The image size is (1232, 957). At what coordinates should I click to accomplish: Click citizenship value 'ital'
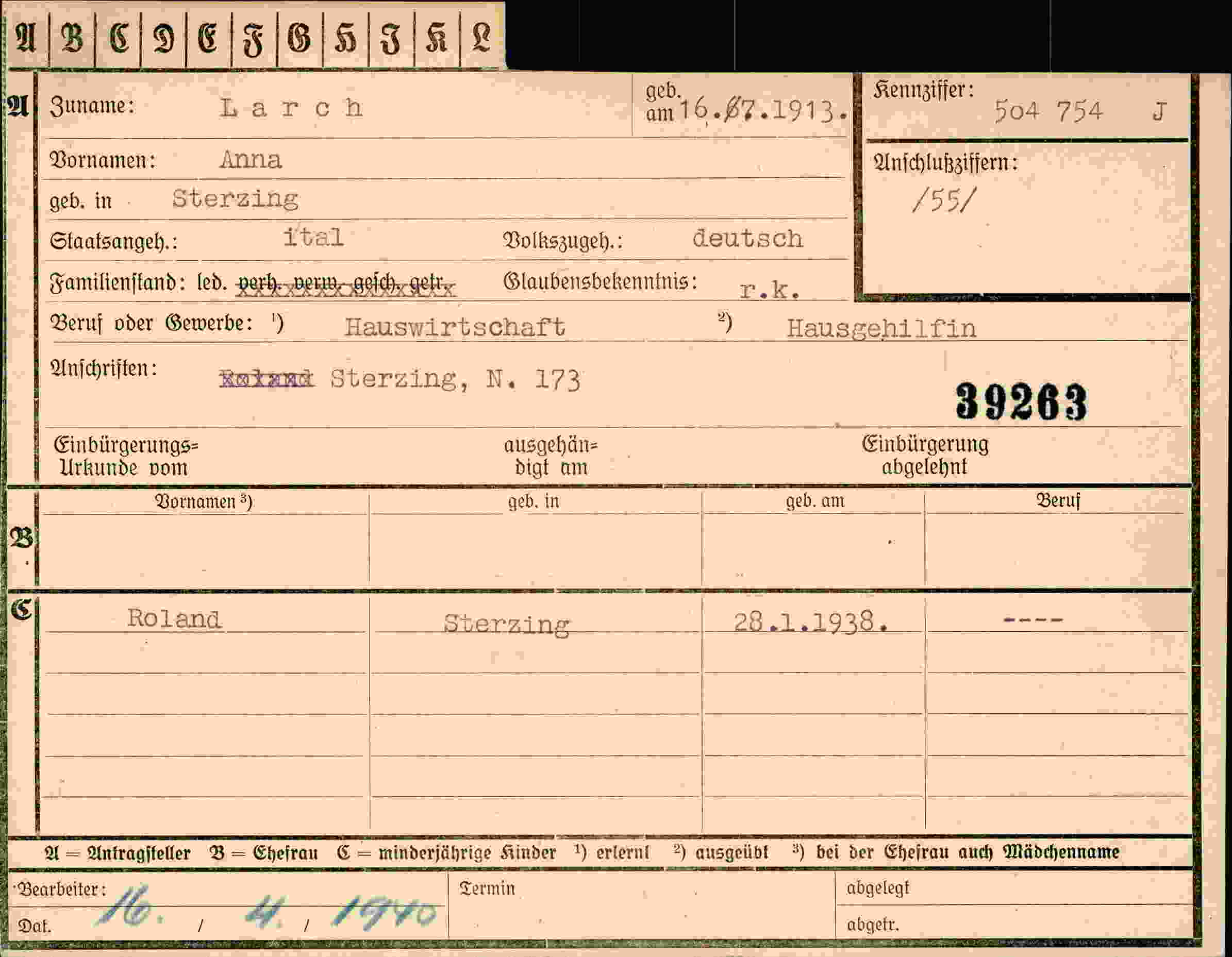[313, 237]
